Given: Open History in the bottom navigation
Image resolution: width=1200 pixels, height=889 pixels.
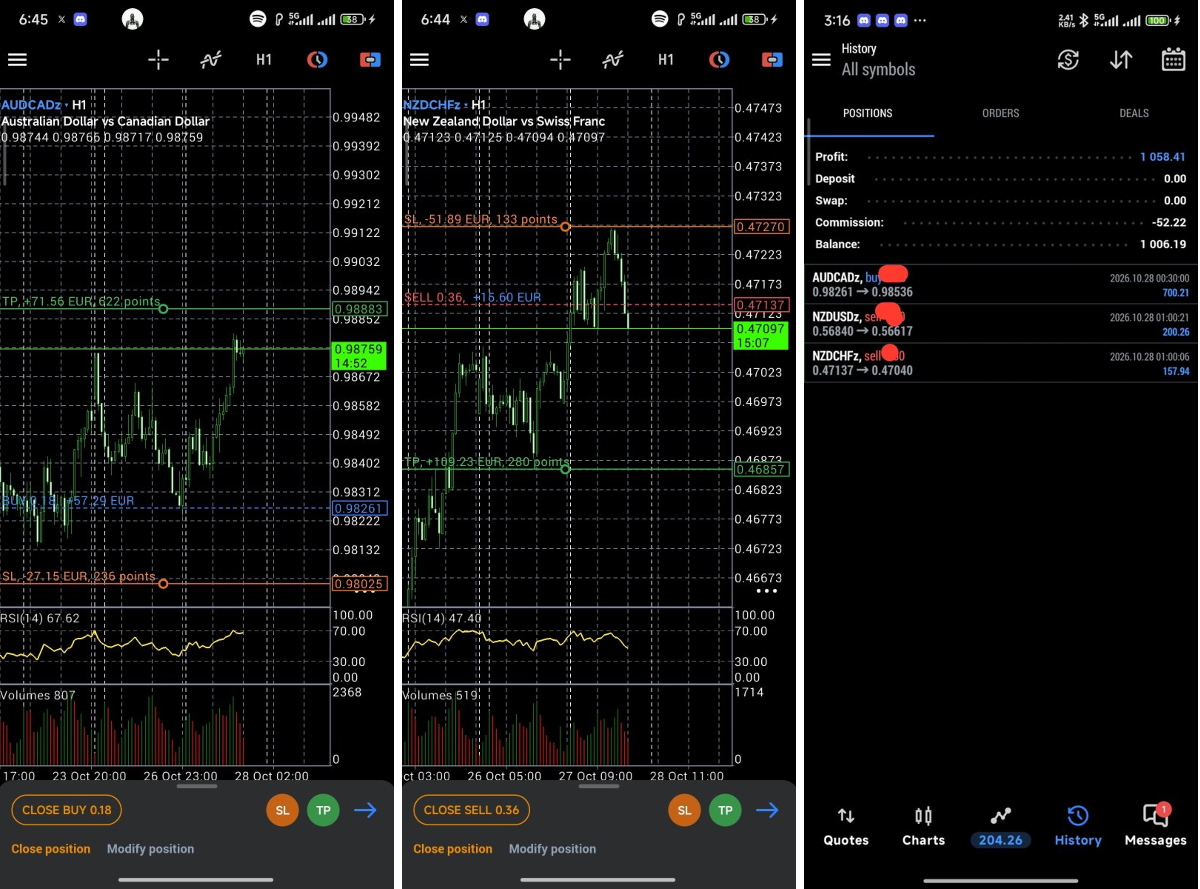Looking at the screenshot, I should 1078,827.
